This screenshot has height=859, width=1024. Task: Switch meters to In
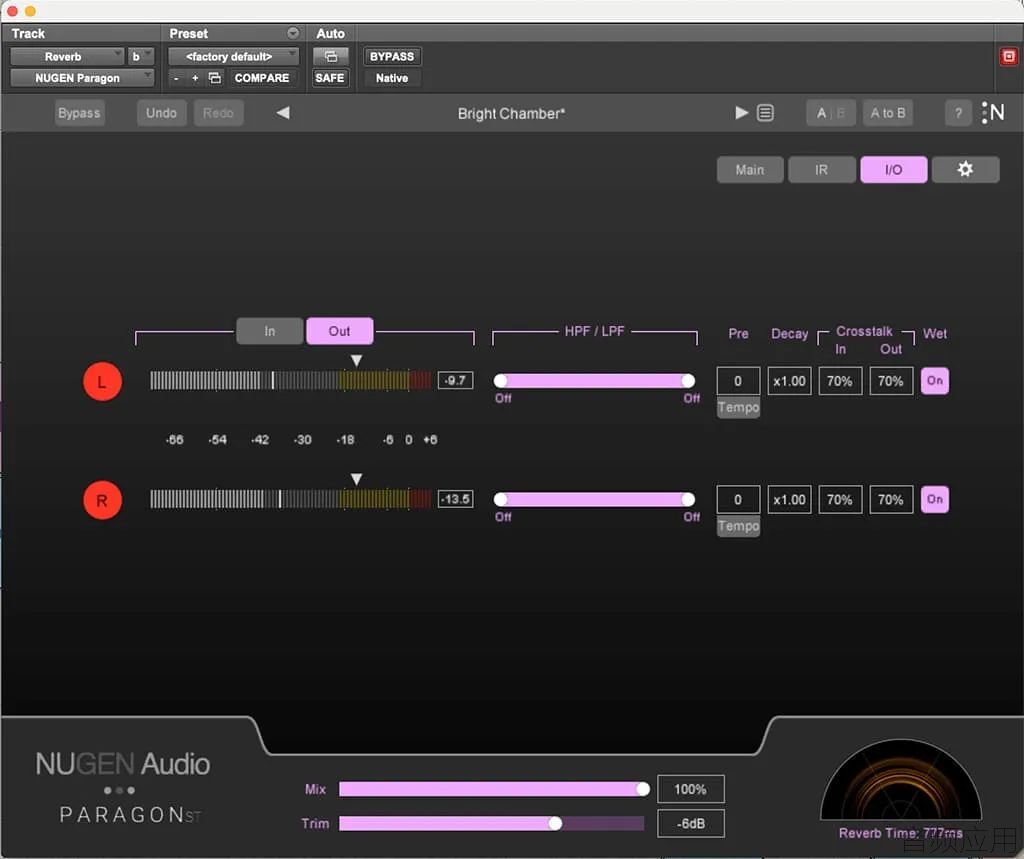click(270, 331)
